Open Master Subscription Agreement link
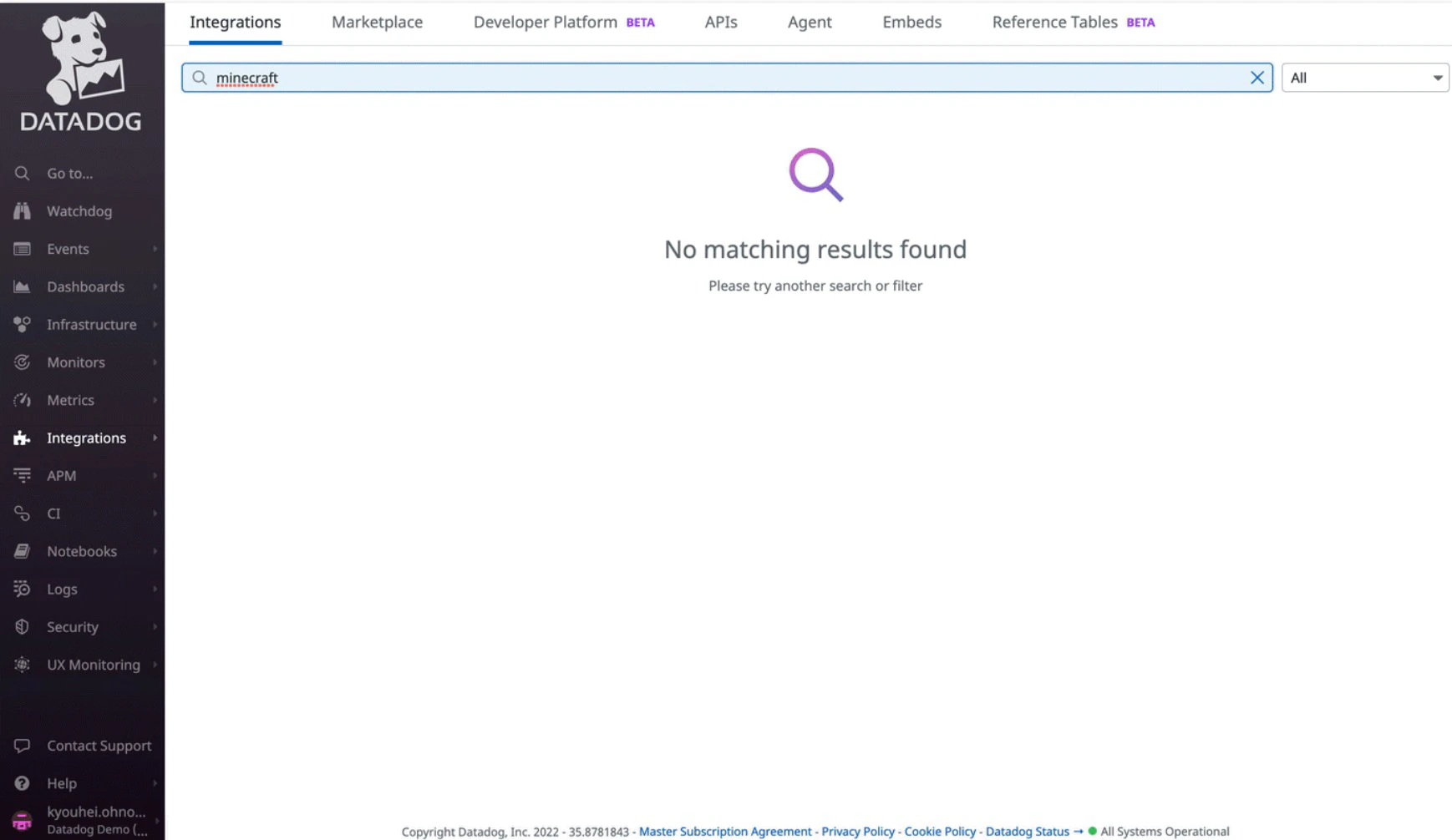The image size is (1452, 840). pos(725,832)
